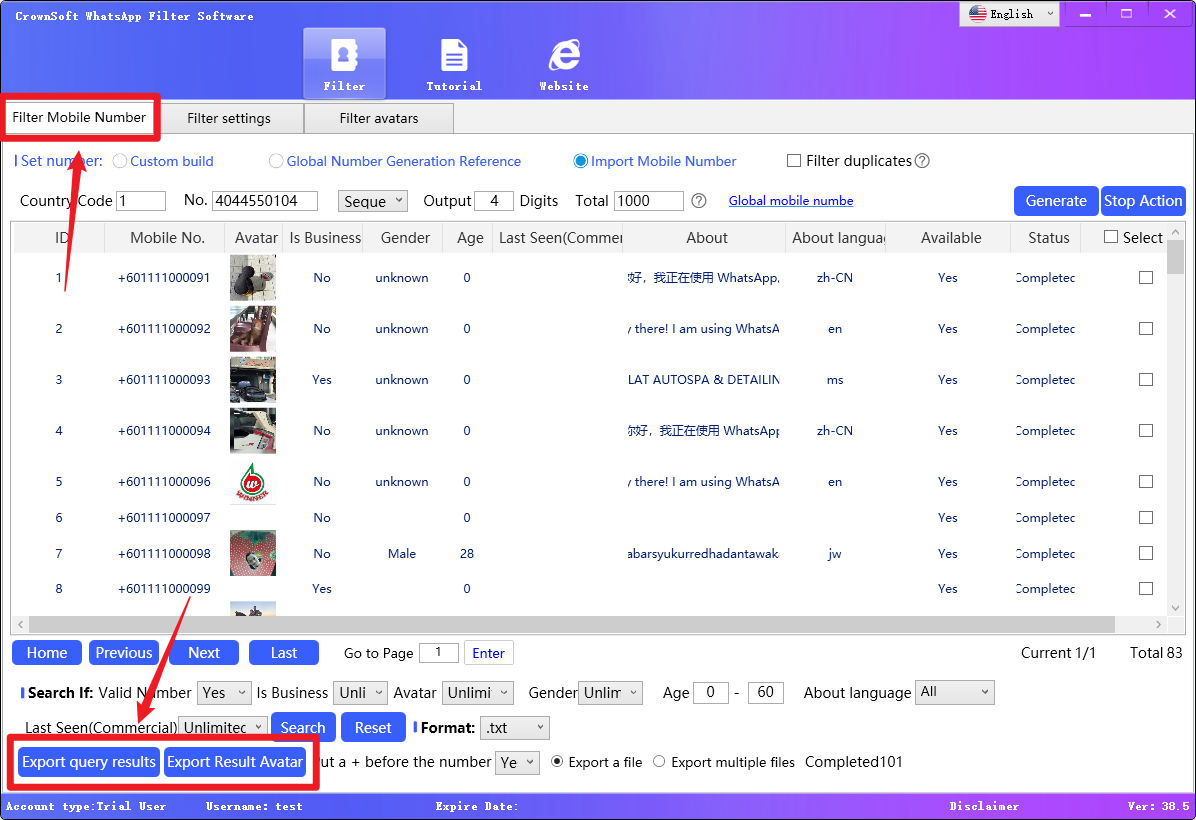1196x820 pixels.
Task: Enable Filter duplicates checkbox
Action: pos(794,161)
